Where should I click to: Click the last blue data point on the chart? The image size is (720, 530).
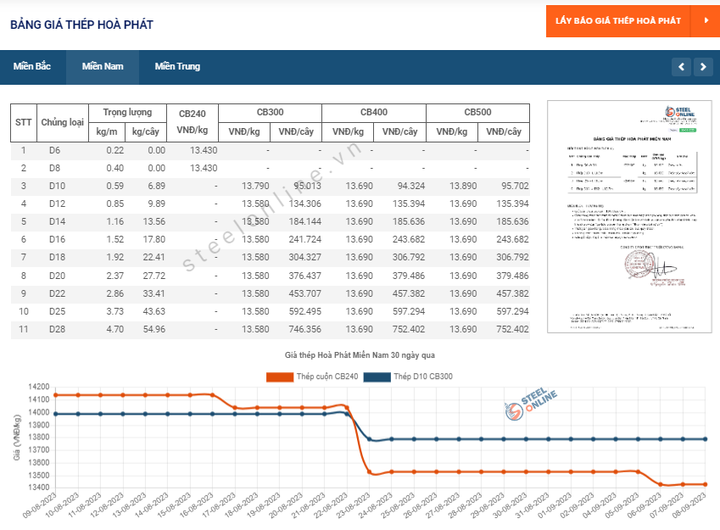tap(705, 439)
